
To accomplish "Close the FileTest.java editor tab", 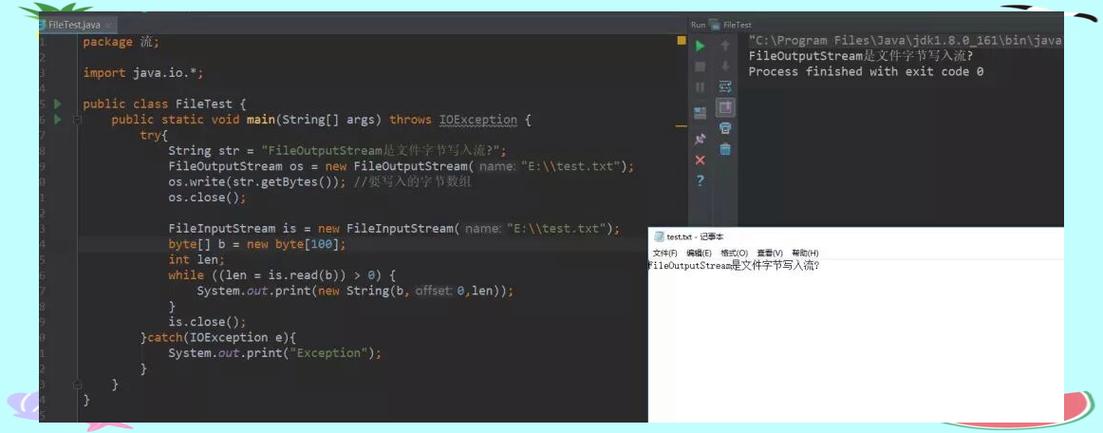I will (110, 25).
